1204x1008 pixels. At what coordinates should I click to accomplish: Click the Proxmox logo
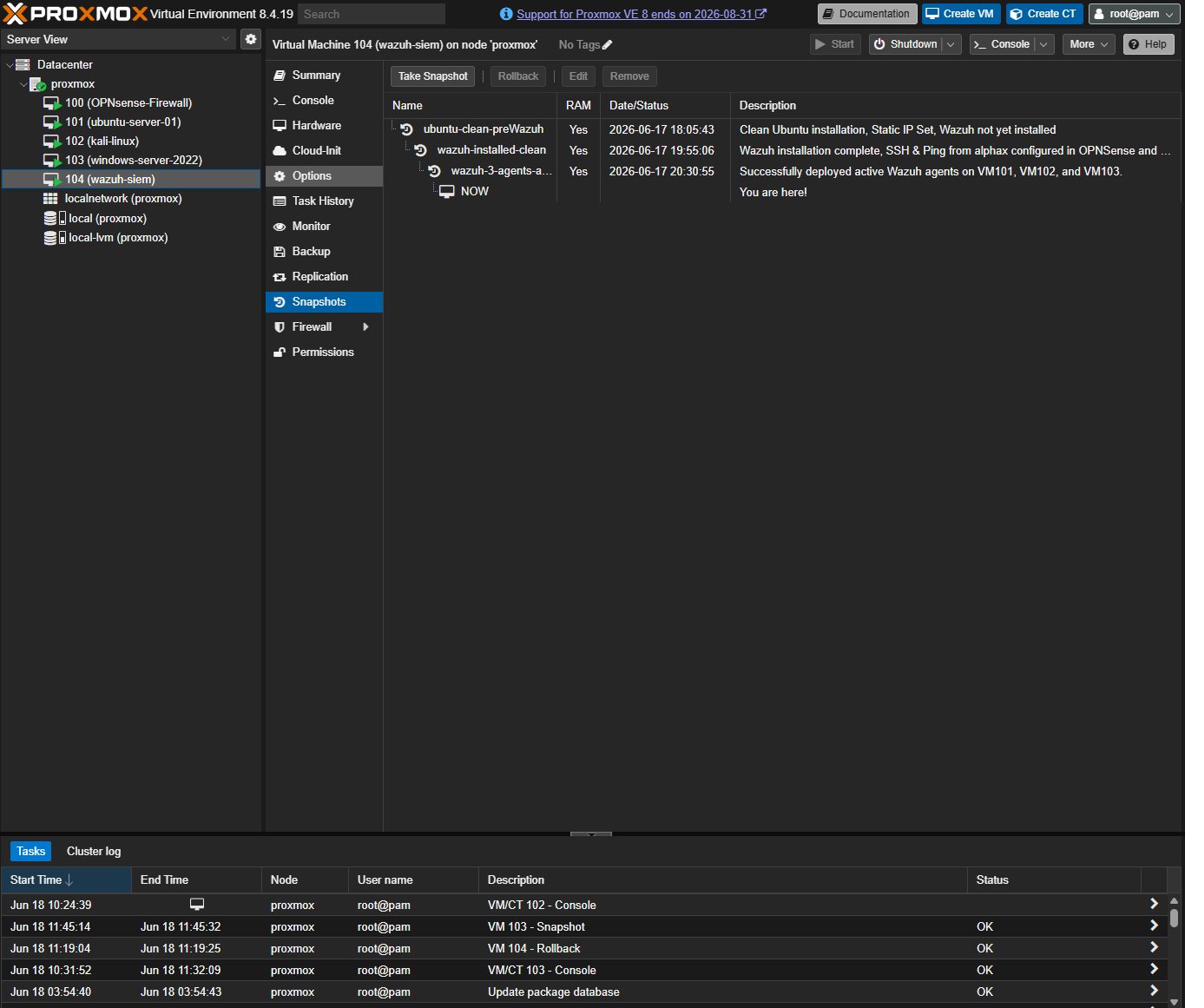pos(75,13)
